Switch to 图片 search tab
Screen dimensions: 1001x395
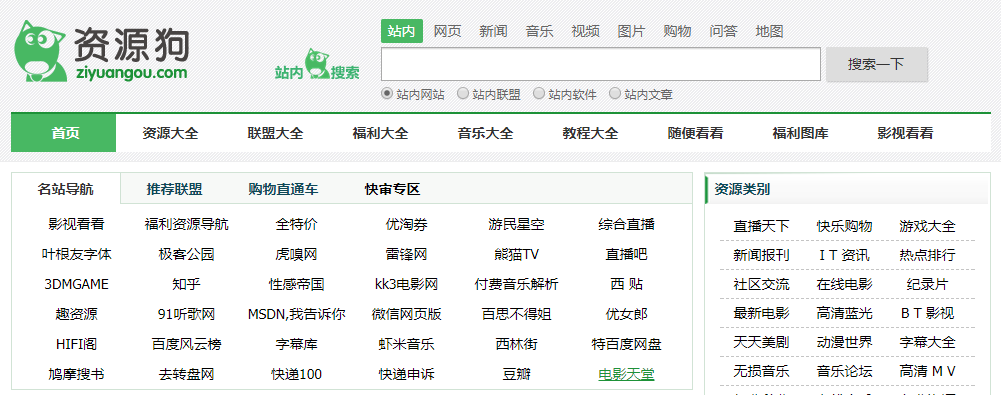631,31
